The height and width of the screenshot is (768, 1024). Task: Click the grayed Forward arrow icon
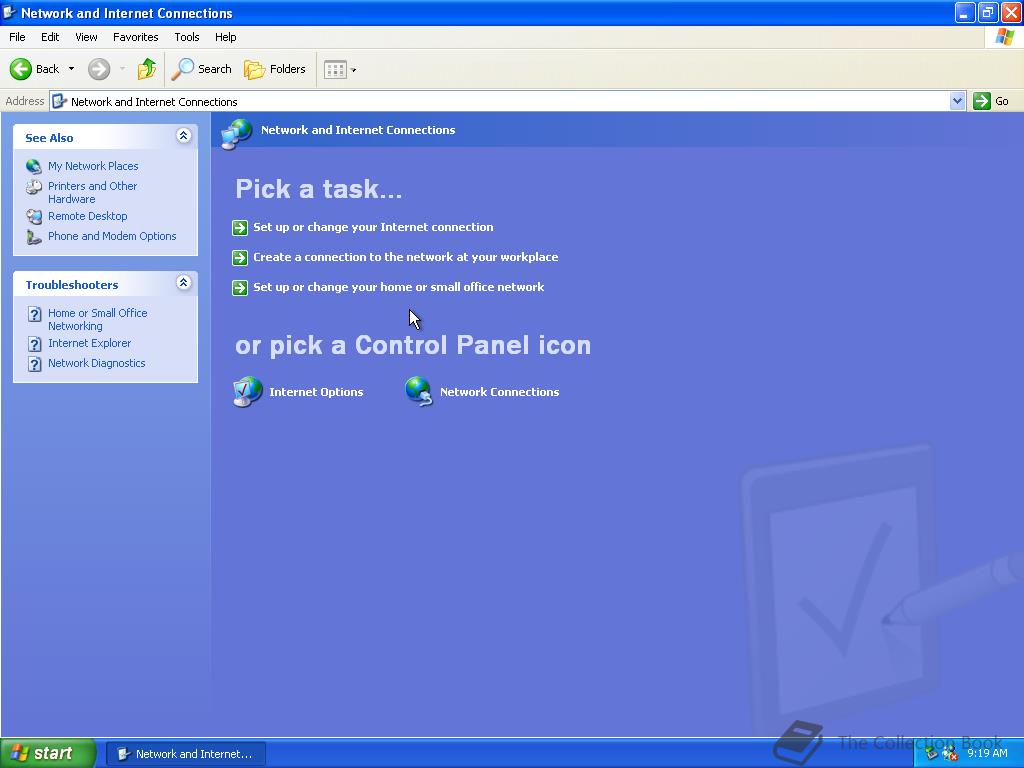(x=99, y=69)
